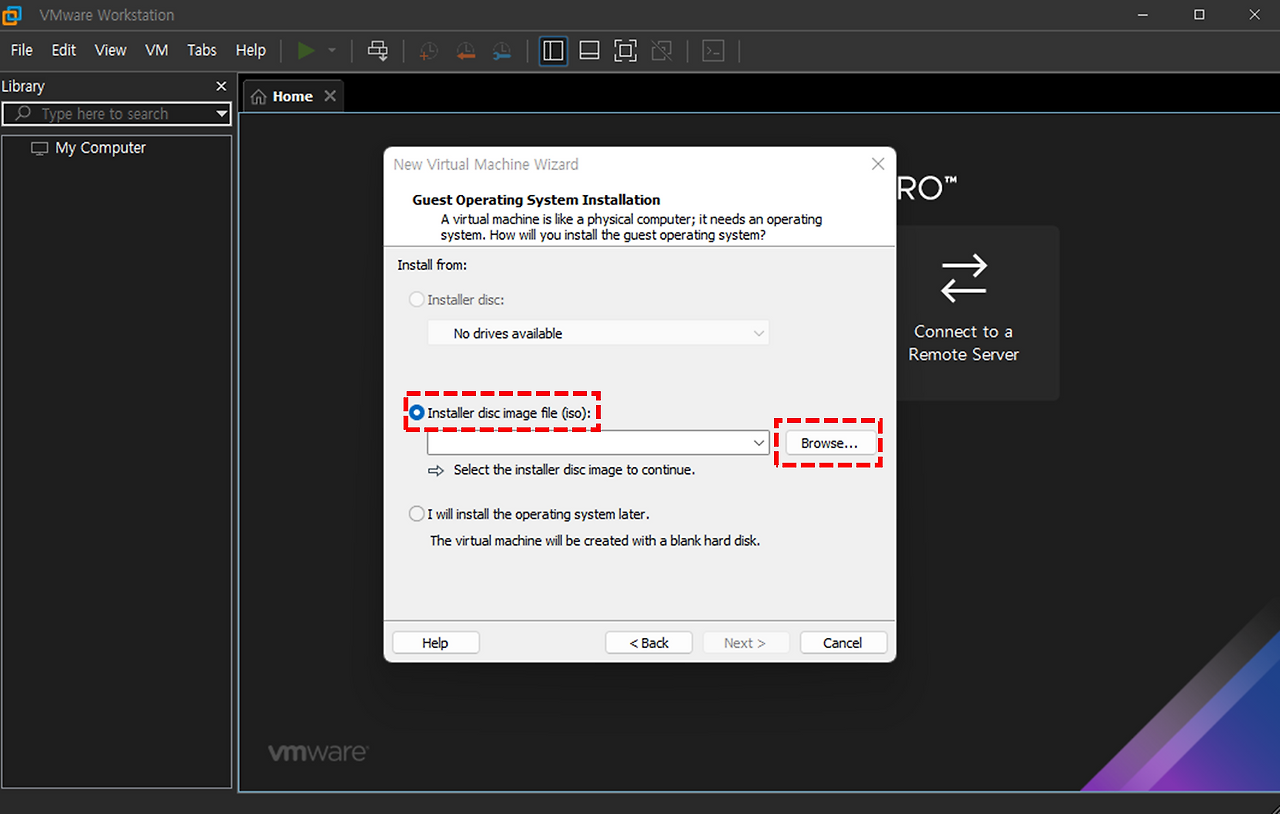Click the blank hard disk description text
Screen dimensions: 1280x814
595,540
